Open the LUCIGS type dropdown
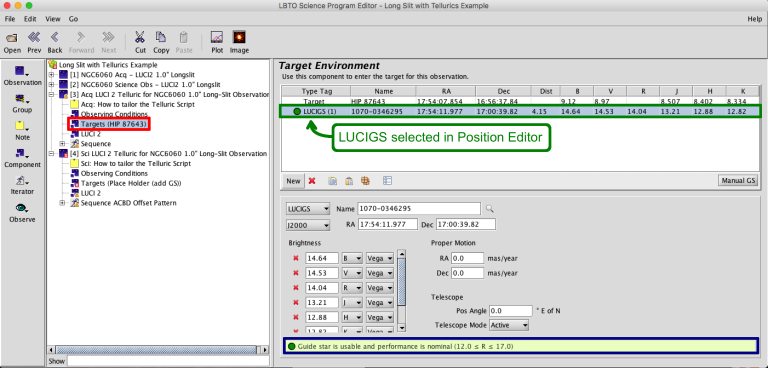This screenshot has height=368, width=768. pyautogui.click(x=308, y=209)
